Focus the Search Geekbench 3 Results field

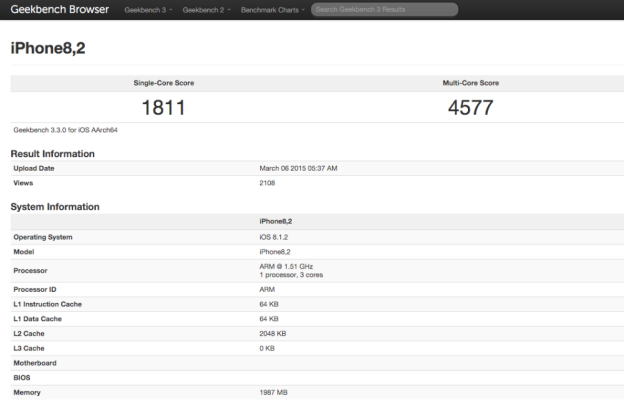pyautogui.click(x=384, y=9)
